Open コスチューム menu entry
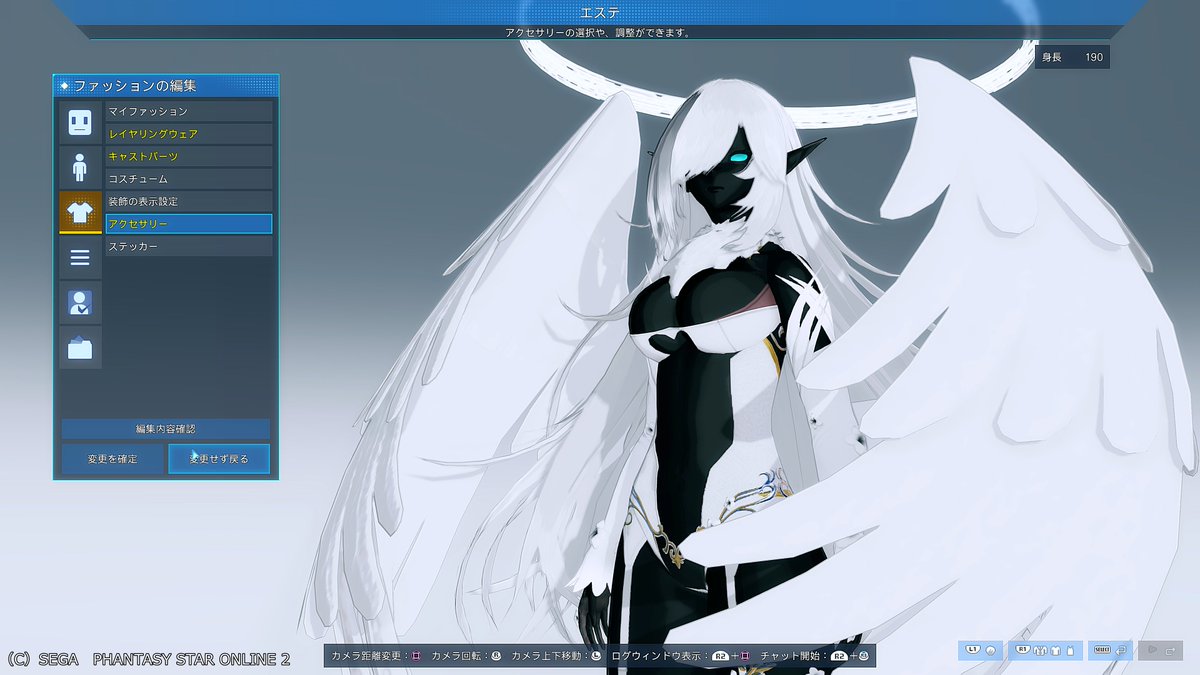 [x=189, y=179]
